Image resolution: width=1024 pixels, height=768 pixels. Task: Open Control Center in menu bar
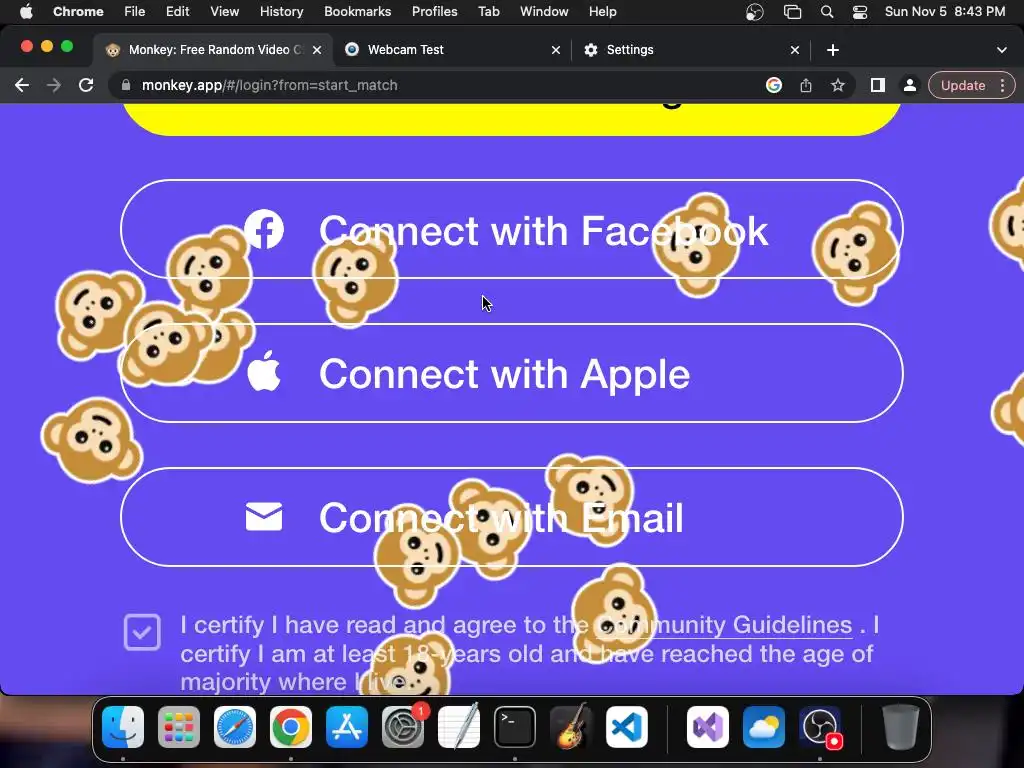tap(859, 12)
